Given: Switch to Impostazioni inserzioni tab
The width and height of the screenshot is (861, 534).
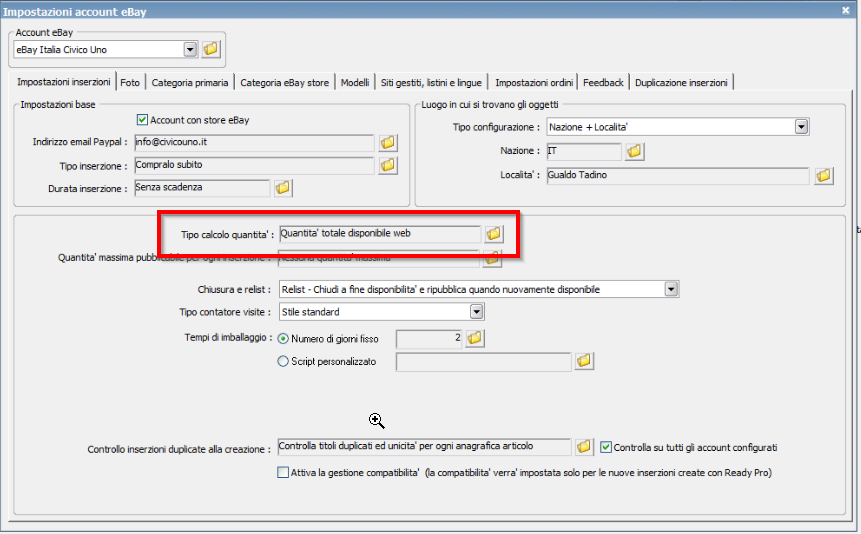Looking at the screenshot, I should point(63,82).
